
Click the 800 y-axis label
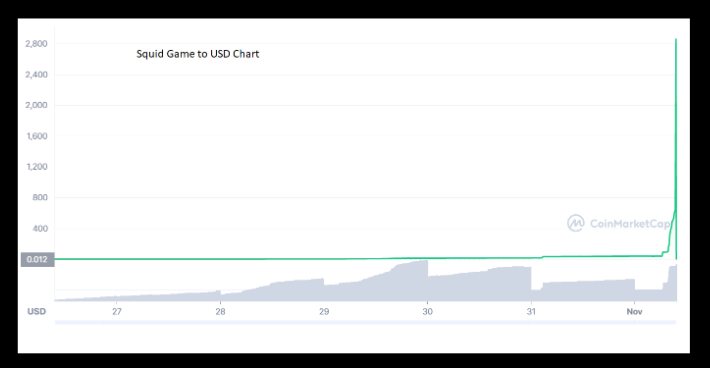[39, 197]
